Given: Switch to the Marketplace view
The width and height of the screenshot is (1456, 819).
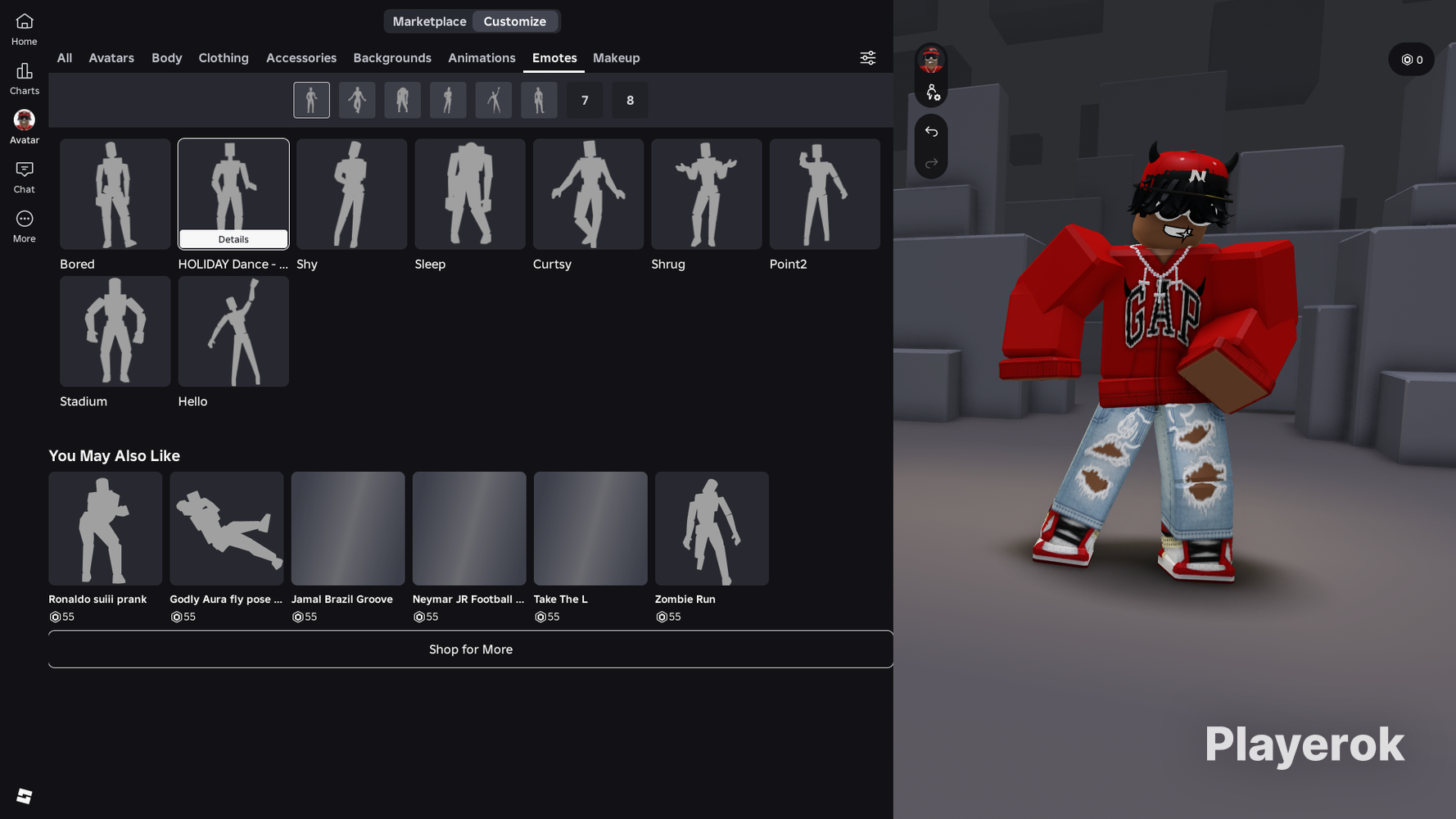Looking at the screenshot, I should (429, 21).
